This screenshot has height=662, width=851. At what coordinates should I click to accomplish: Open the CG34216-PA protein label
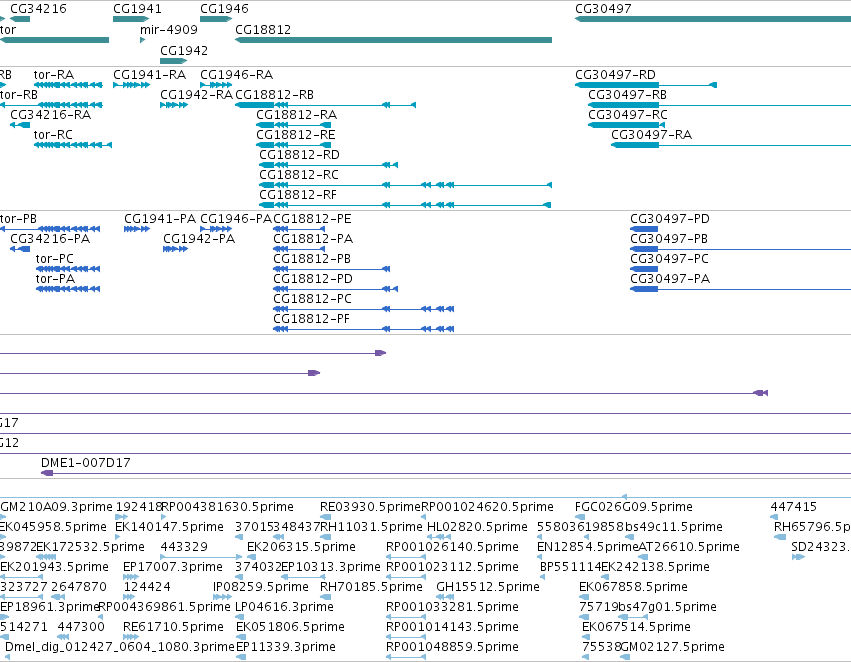[50, 239]
